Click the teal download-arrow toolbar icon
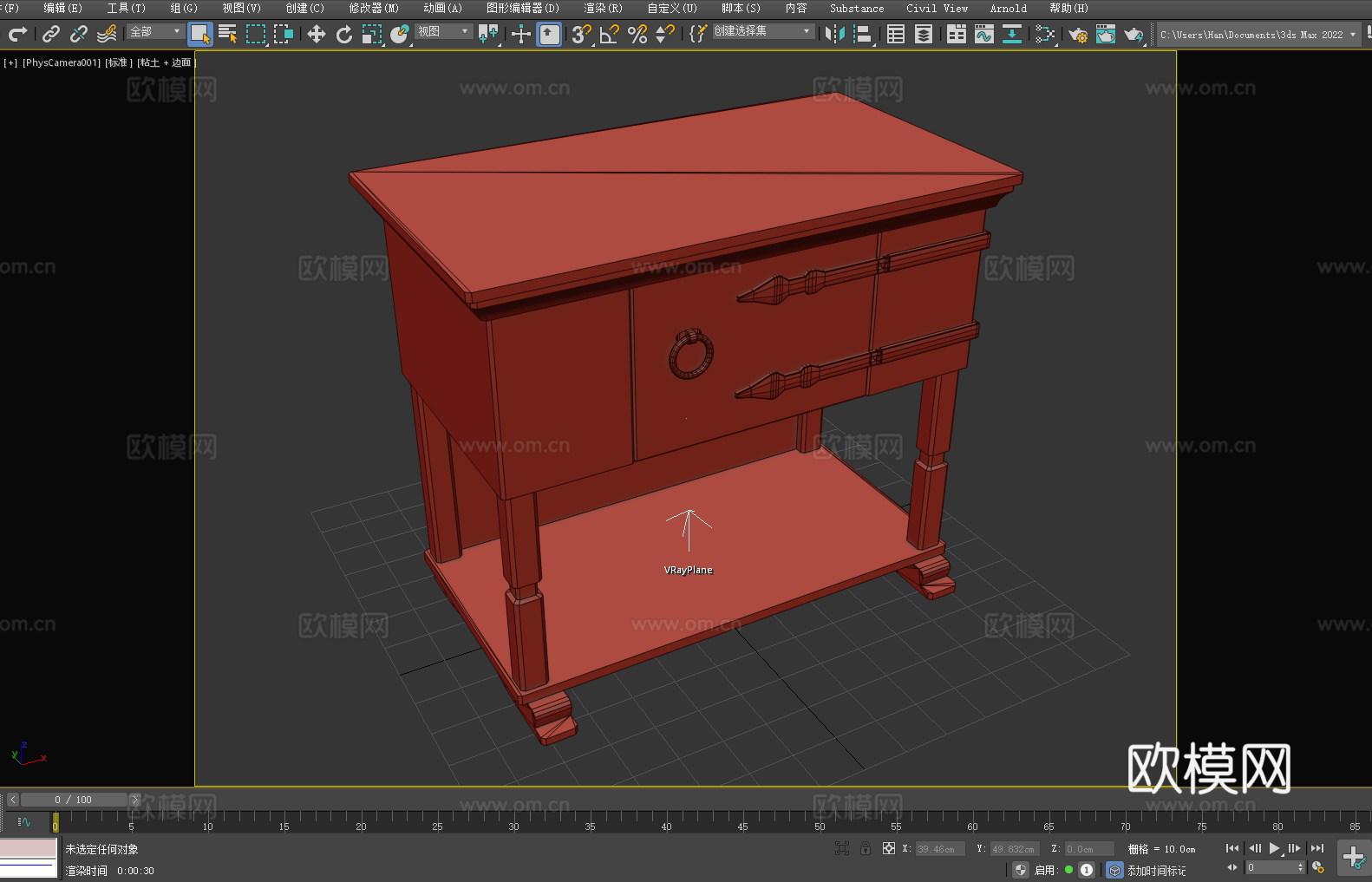This screenshot has height=882, width=1372. (1012, 34)
